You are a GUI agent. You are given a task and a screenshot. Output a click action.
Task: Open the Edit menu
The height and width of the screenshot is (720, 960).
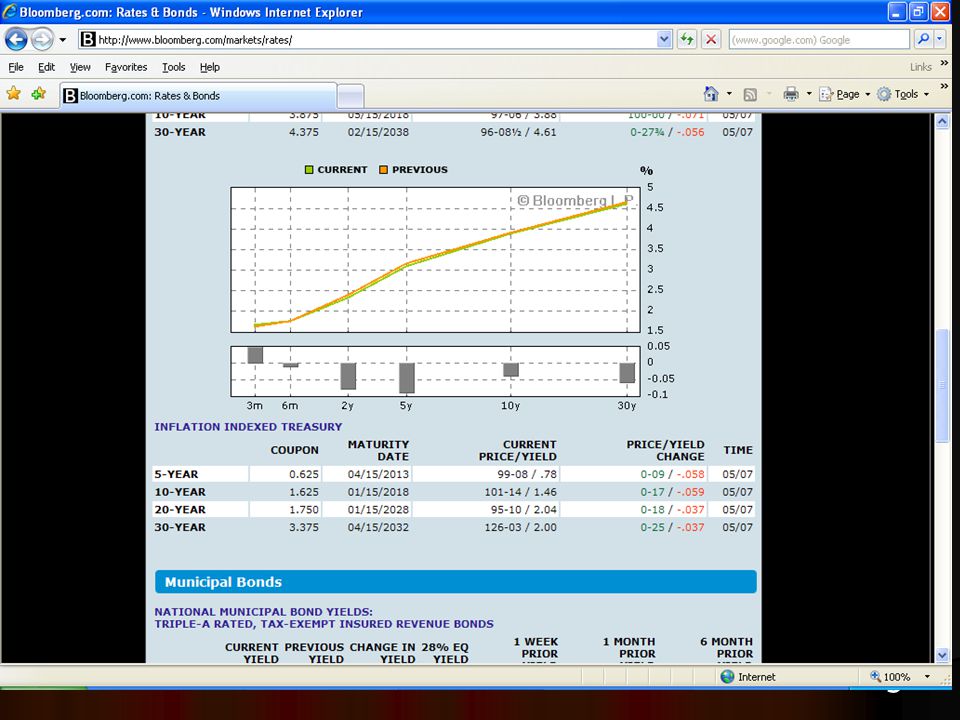click(46, 67)
